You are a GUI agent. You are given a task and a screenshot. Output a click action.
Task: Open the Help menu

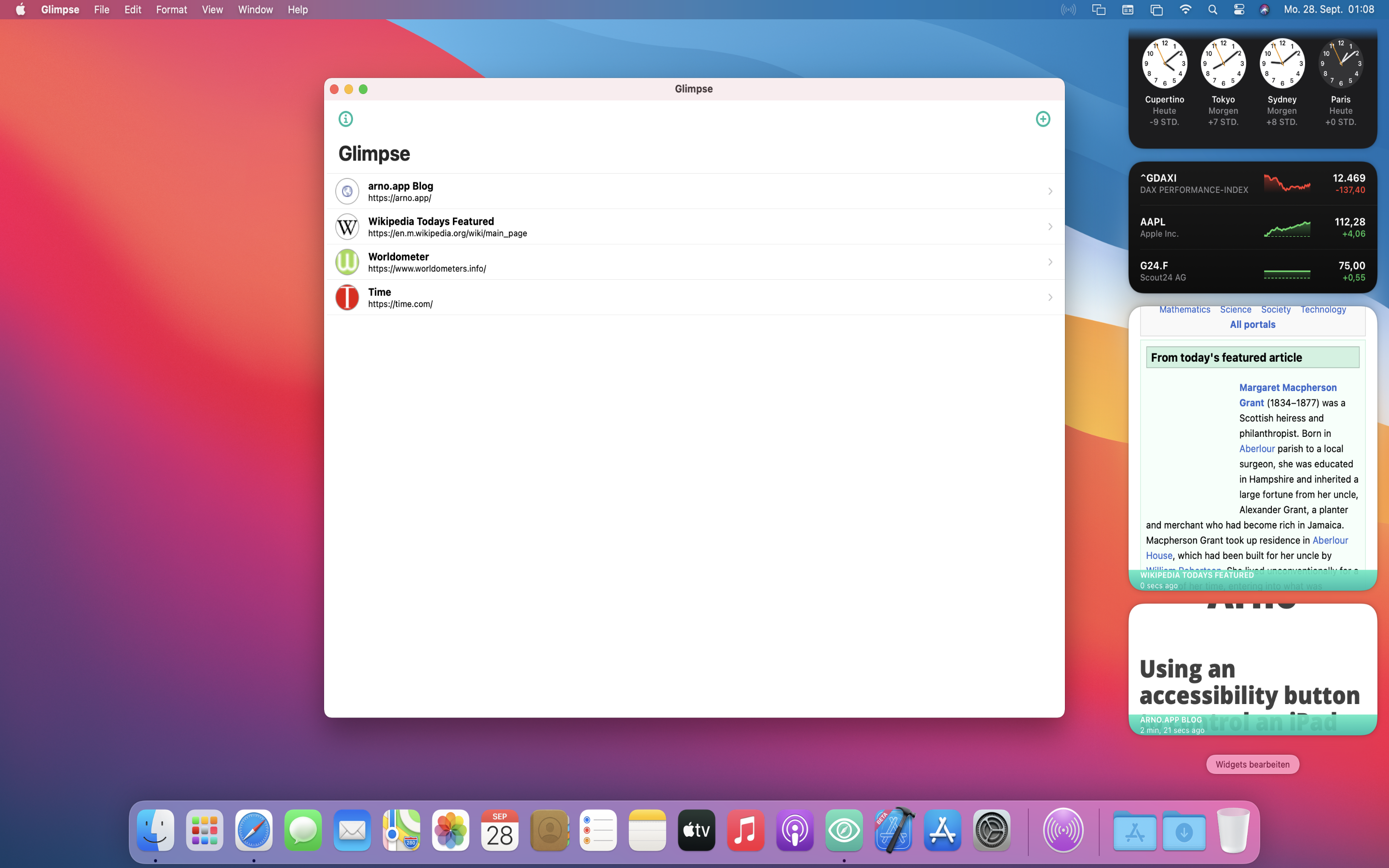(298, 10)
